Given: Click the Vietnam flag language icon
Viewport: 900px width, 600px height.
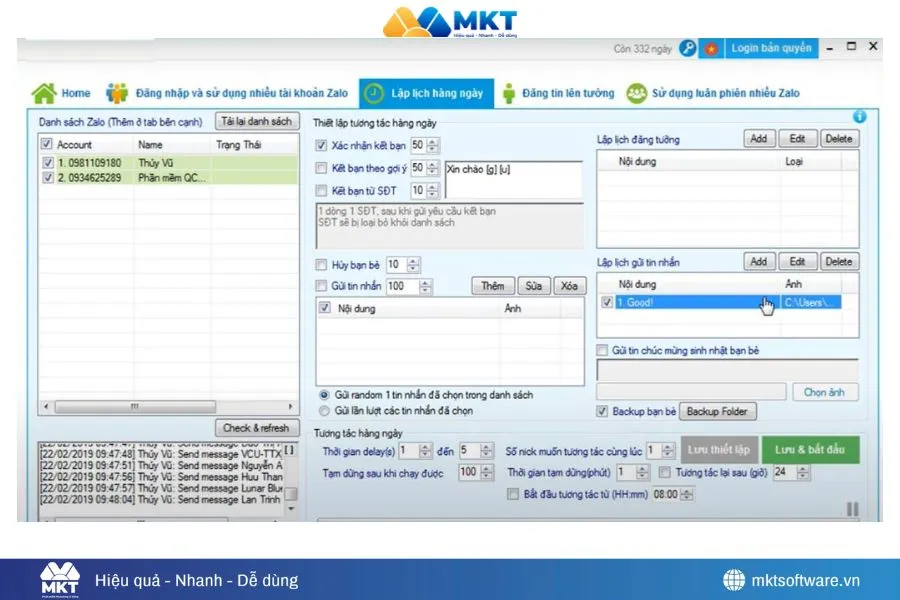Looking at the screenshot, I should click(711, 48).
